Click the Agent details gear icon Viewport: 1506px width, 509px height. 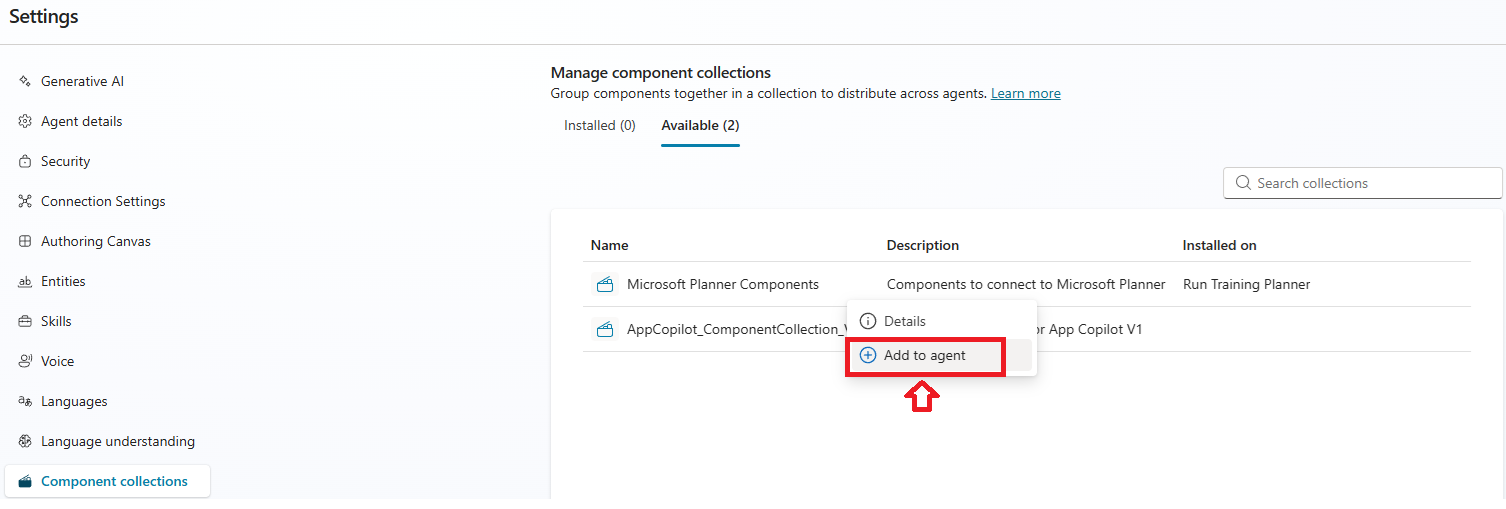click(25, 121)
